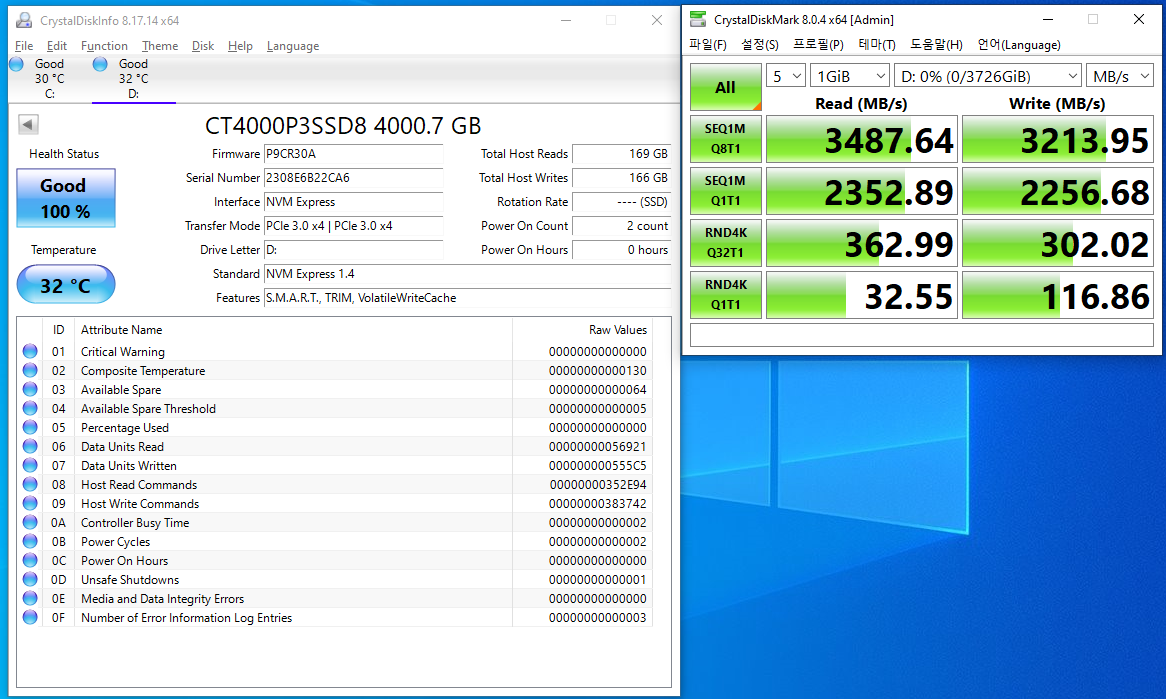This screenshot has width=1166, height=699.
Task: Click the CrystalDiskMark title bar app icon
Action: 698,19
